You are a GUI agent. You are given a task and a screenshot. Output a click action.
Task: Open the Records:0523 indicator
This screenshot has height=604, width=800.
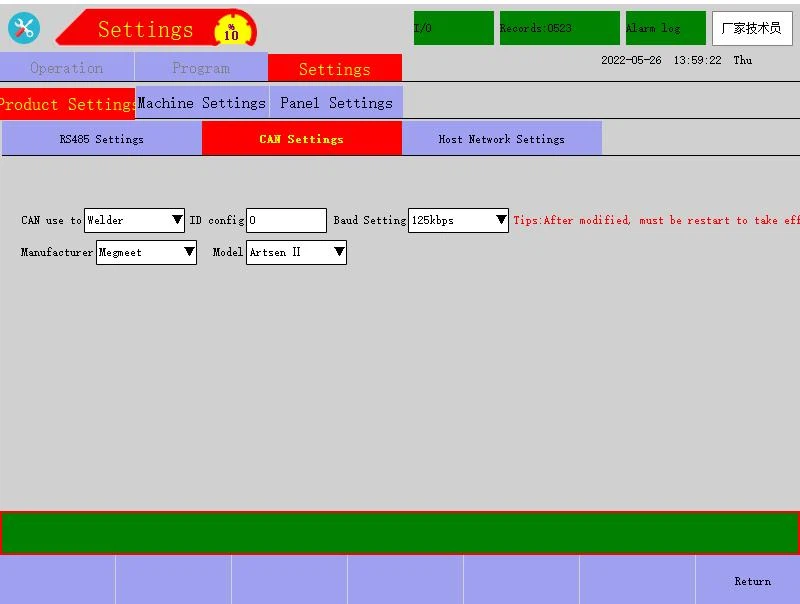coord(559,28)
